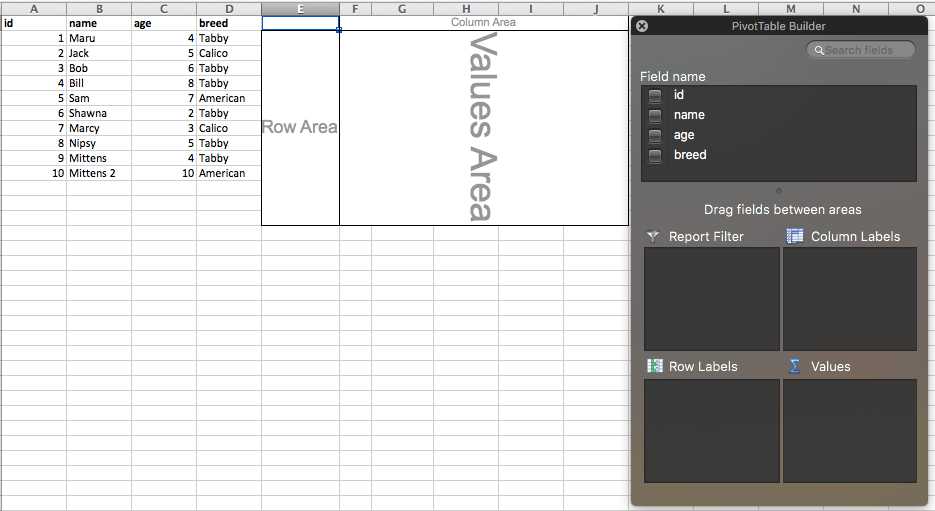Select the 'id' header cell
The height and width of the screenshot is (511, 935).
[33, 23]
